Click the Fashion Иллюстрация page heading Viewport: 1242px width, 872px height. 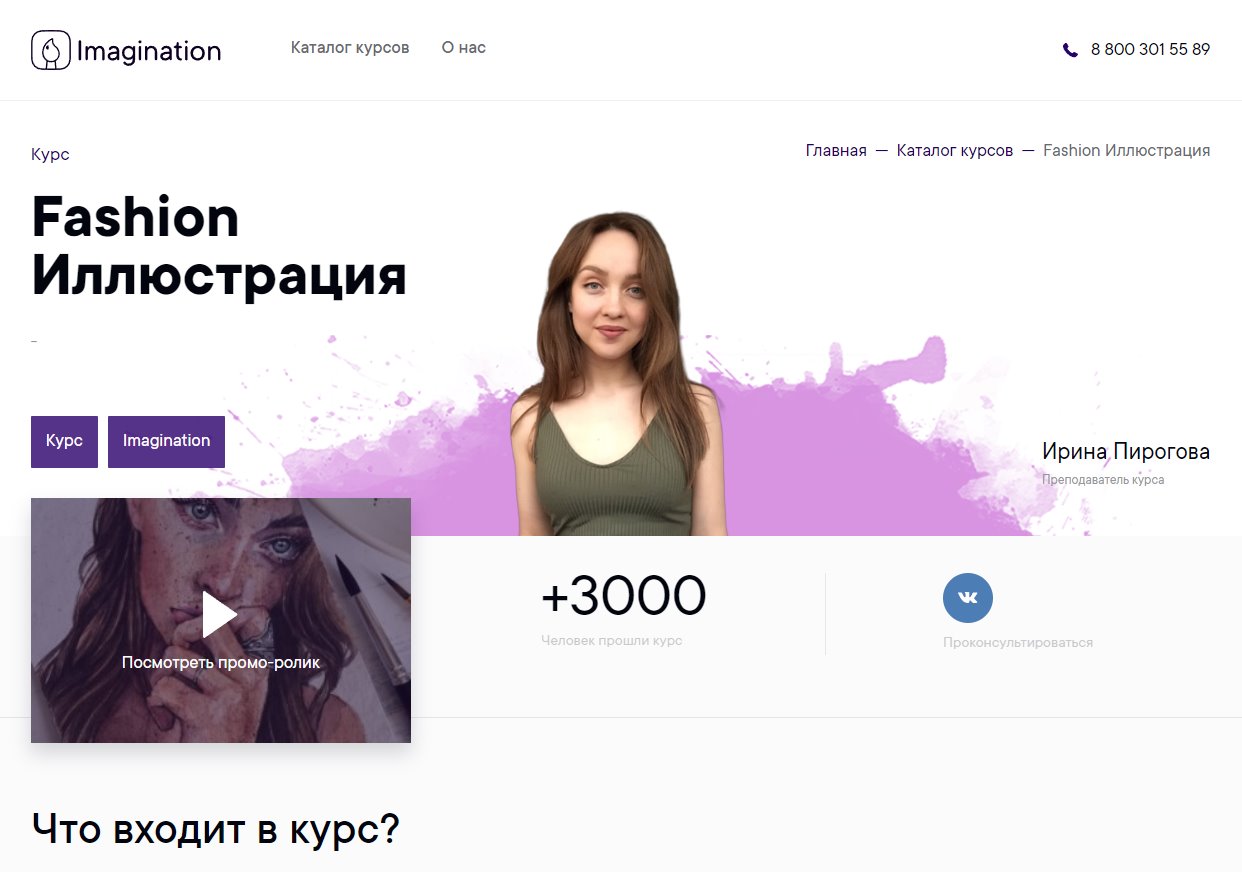(x=219, y=246)
